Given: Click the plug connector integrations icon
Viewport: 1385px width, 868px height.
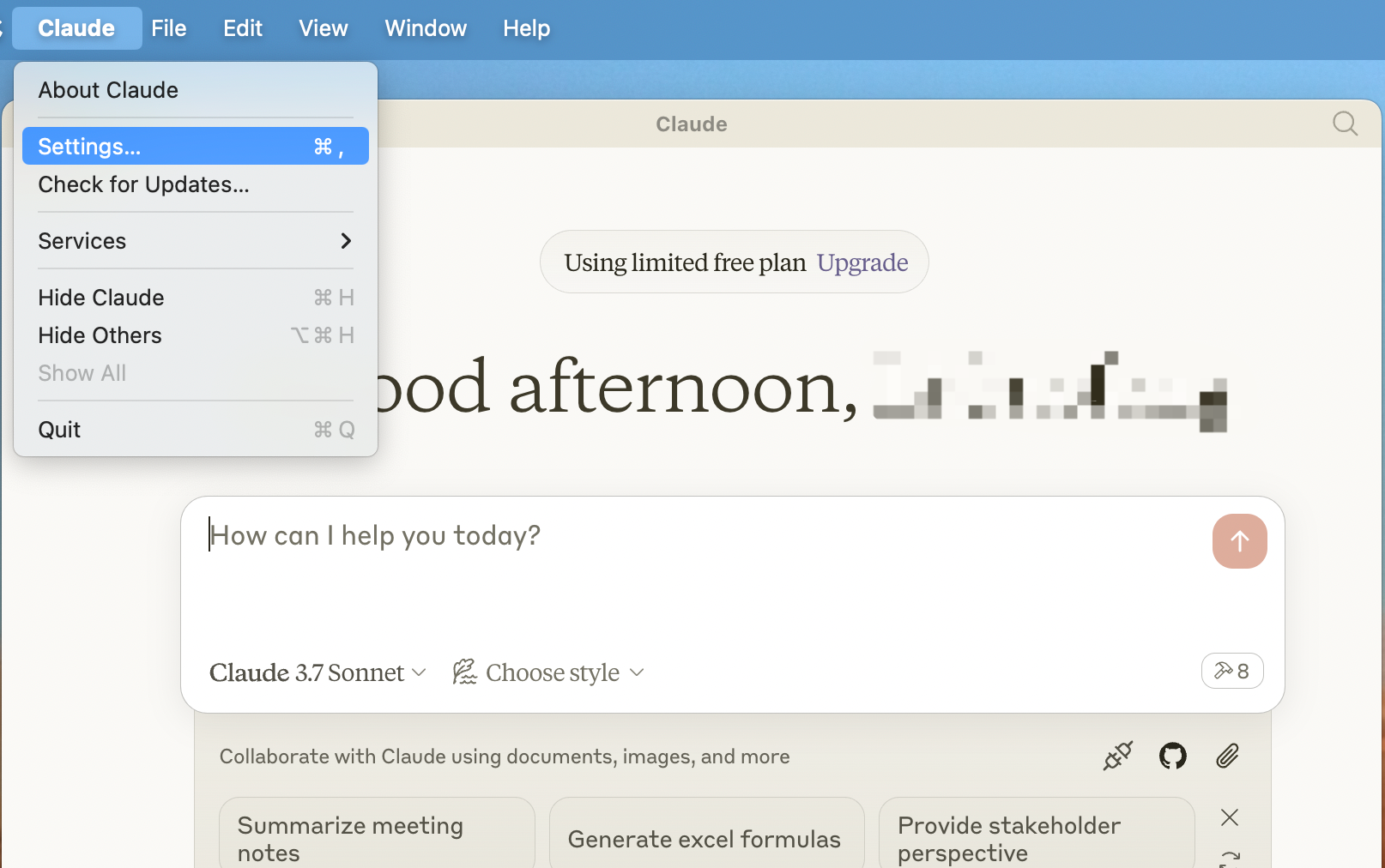Looking at the screenshot, I should tap(1118, 756).
